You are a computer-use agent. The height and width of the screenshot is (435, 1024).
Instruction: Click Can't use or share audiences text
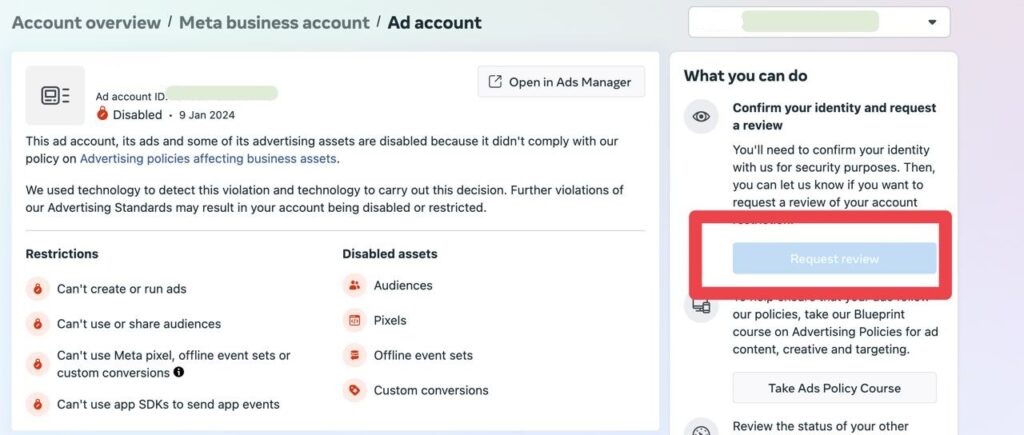tap(139, 323)
